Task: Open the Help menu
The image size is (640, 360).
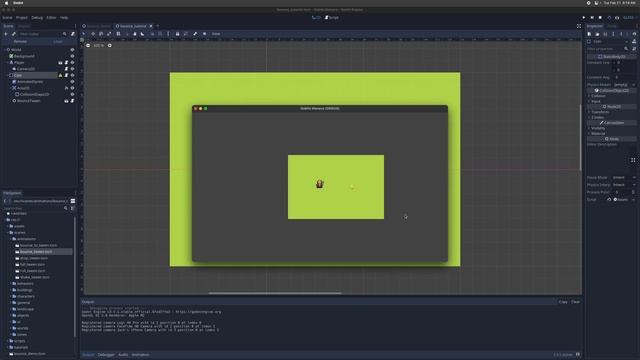Action: pos(64,18)
